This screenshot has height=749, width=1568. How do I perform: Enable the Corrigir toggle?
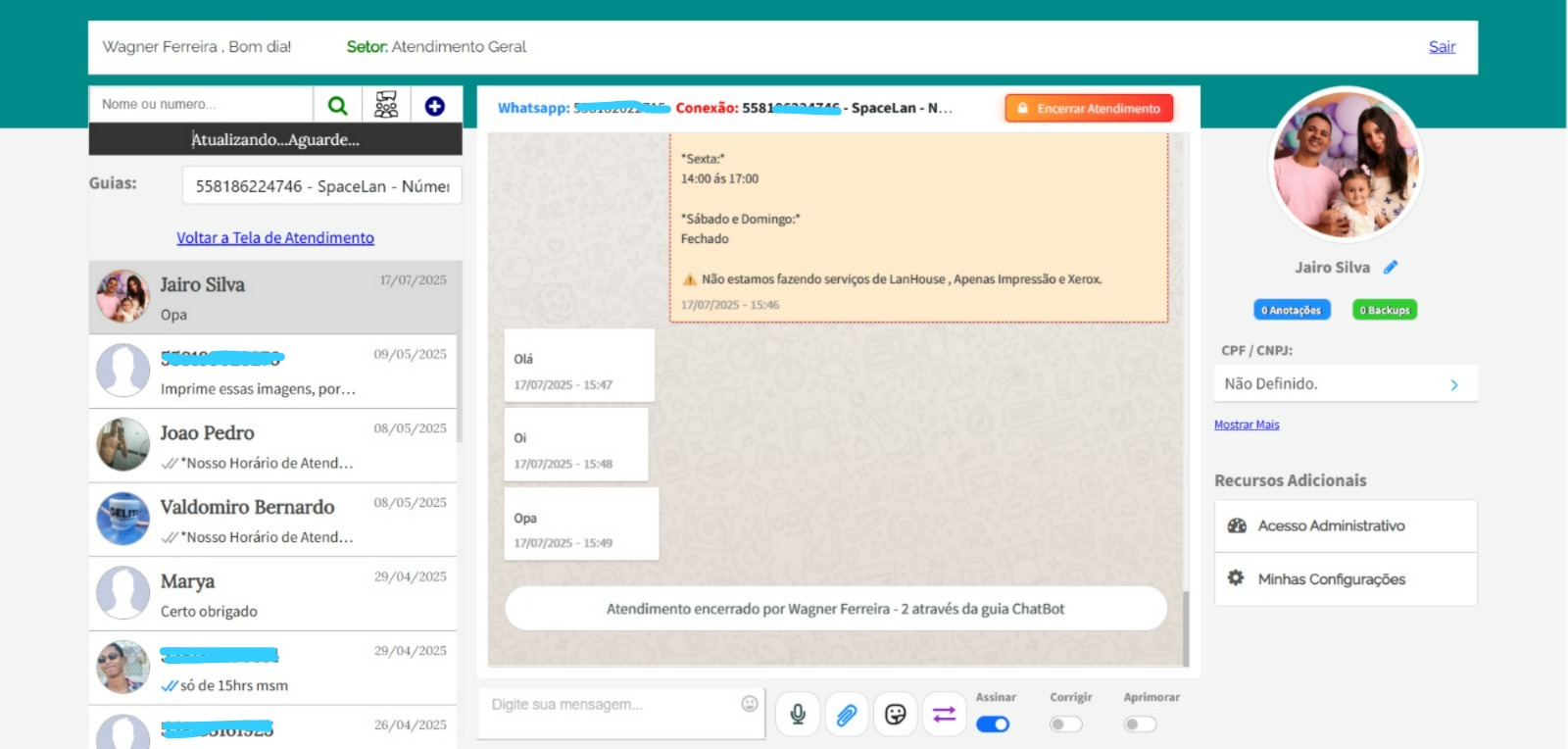pos(1065,724)
